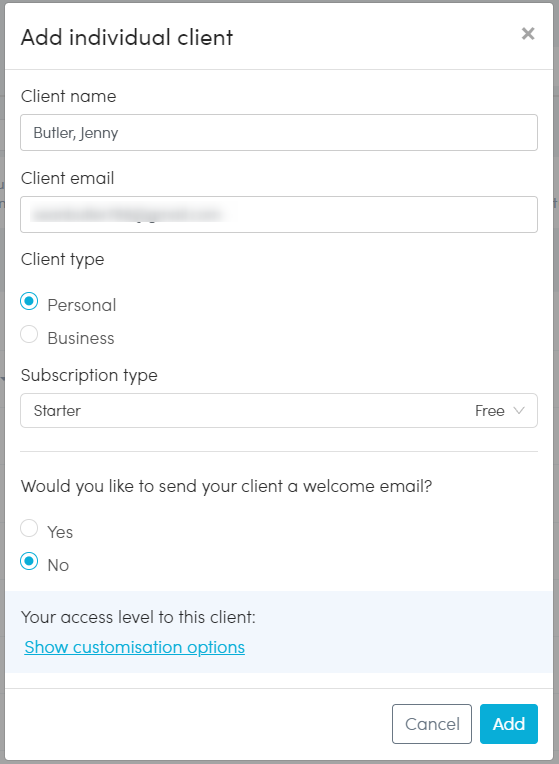
Task: Click the Client email label
Action: tap(68, 178)
